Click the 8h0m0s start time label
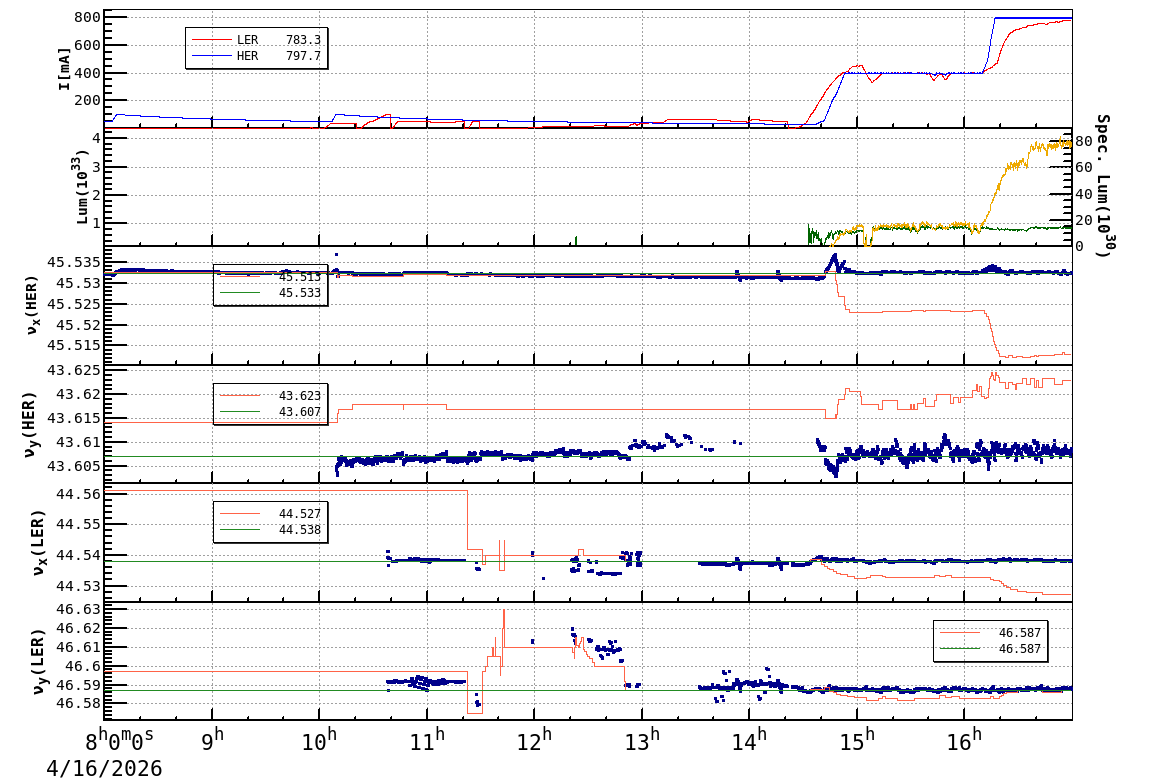1154x782 pixels. click(119, 742)
